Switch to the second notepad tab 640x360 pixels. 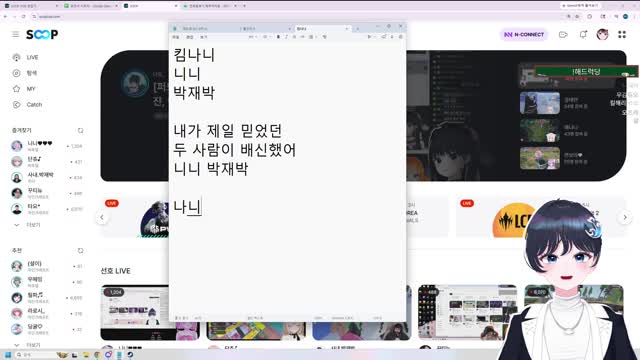265,29
